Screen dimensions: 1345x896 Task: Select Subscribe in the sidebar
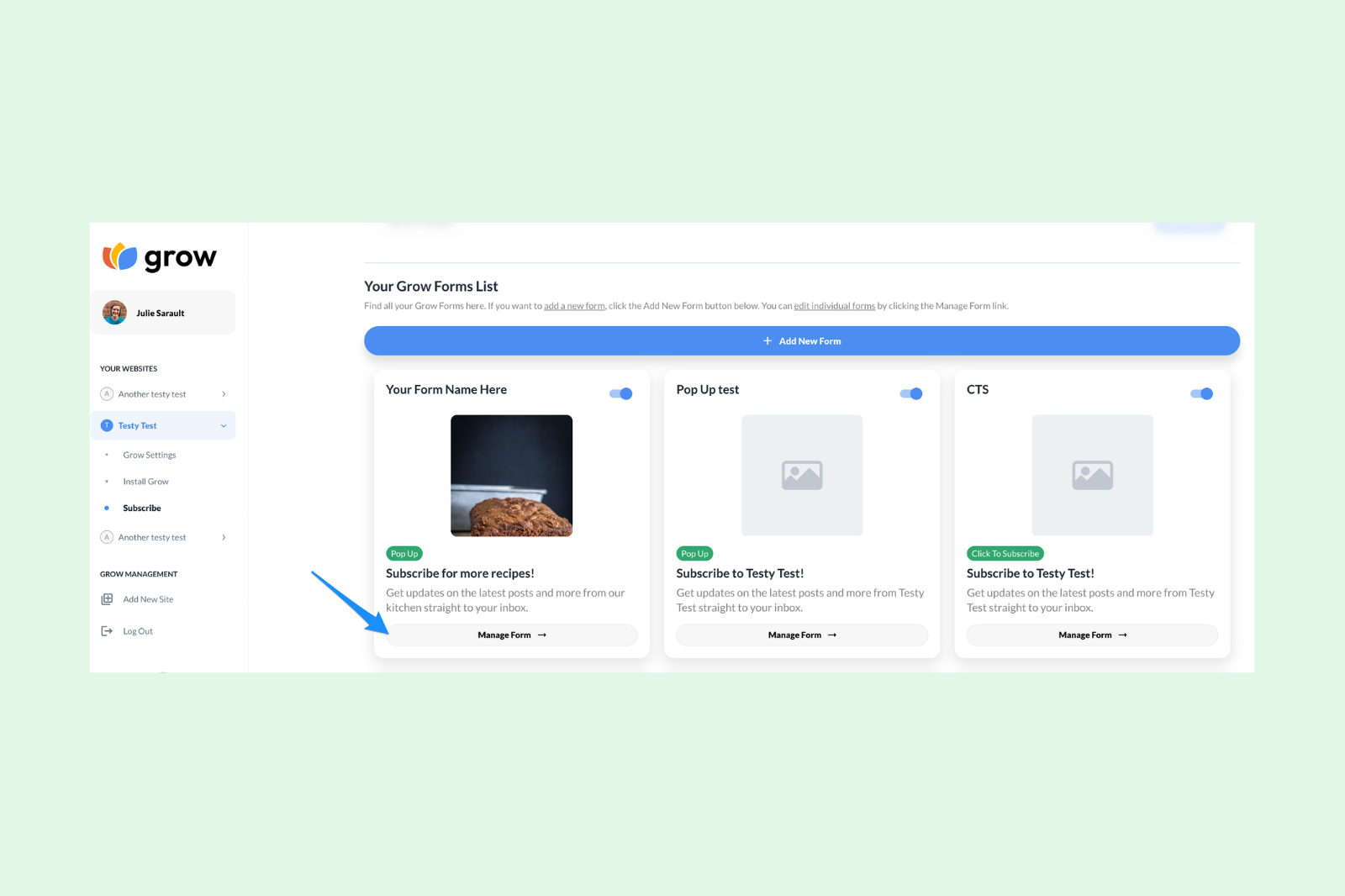tap(142, 509)
